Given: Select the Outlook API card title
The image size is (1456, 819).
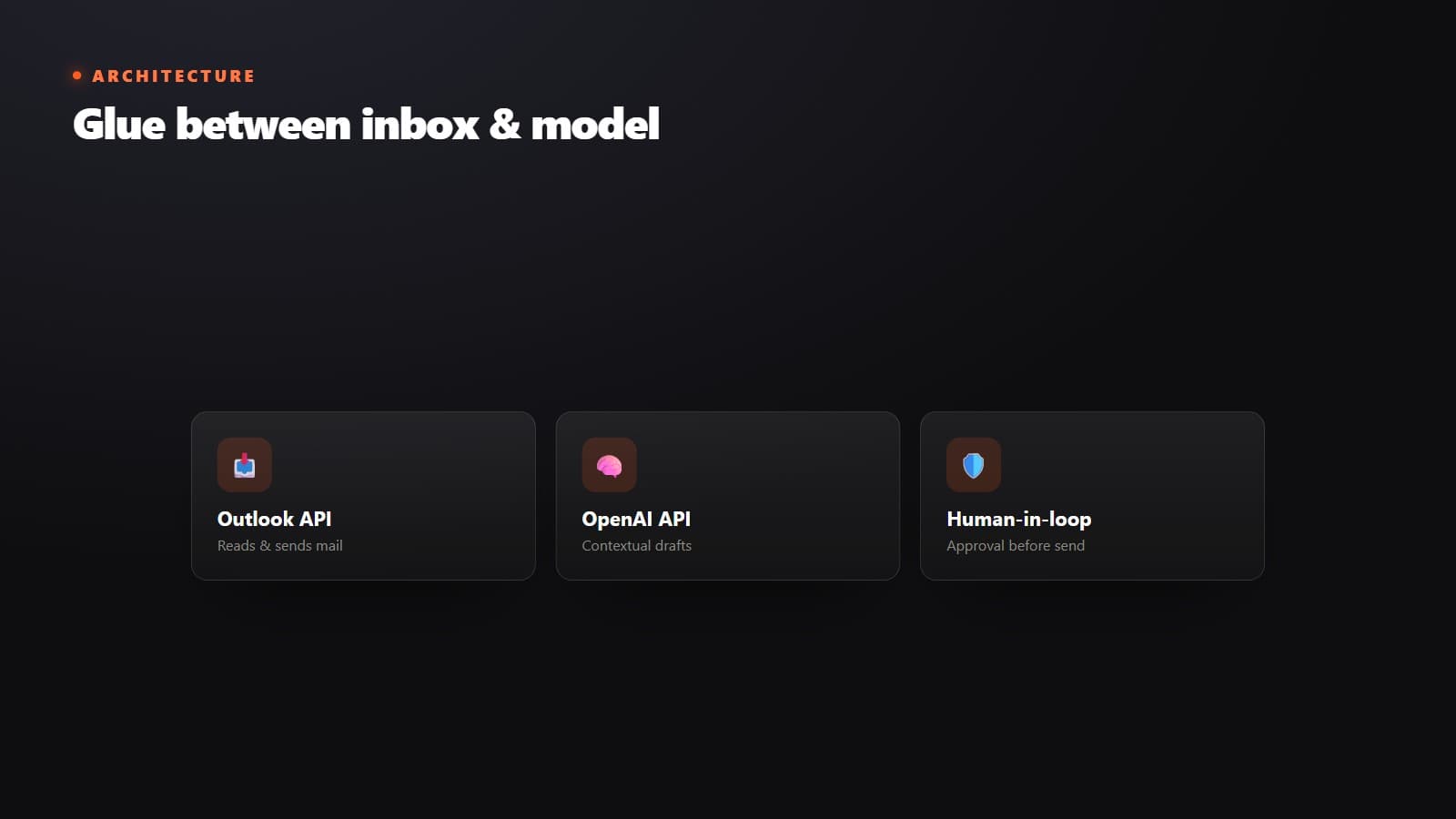Looking at the screenshot, I should click(x=274, y=519).
